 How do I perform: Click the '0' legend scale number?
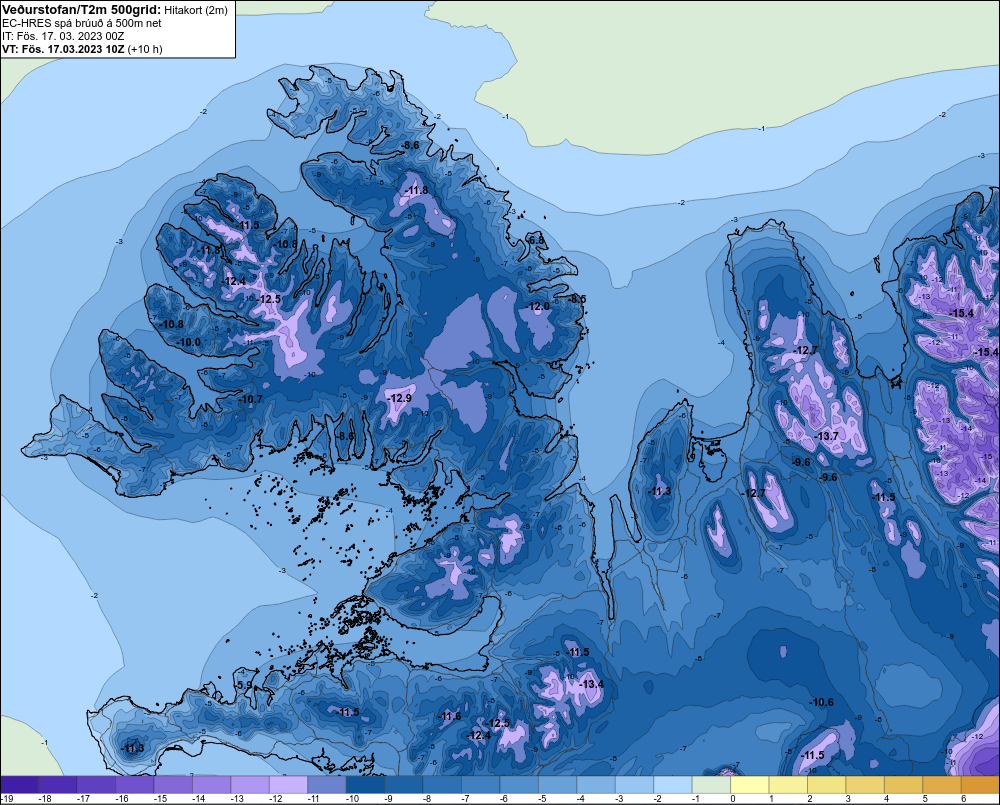pyautogui.click(x=733, y=799)
